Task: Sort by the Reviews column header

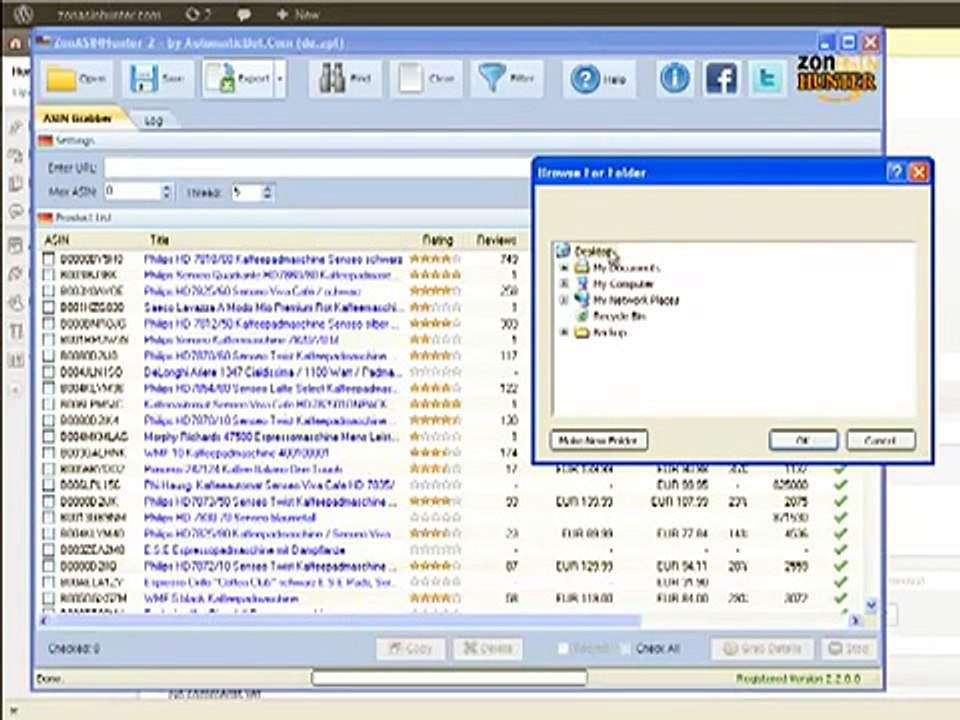Action: 496,239
